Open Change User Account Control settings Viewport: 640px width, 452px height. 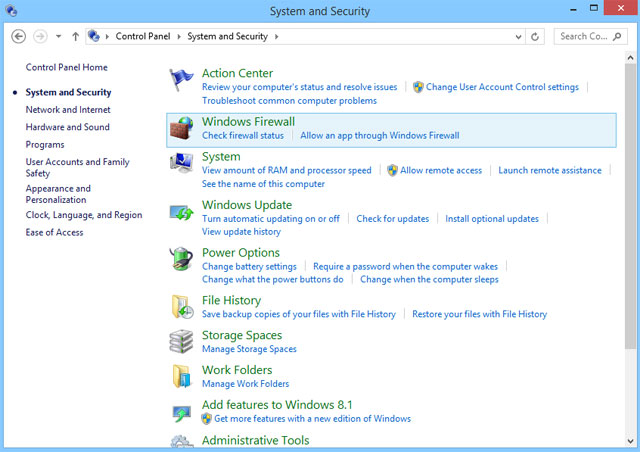pyautogui.click(x=502, y=87)
